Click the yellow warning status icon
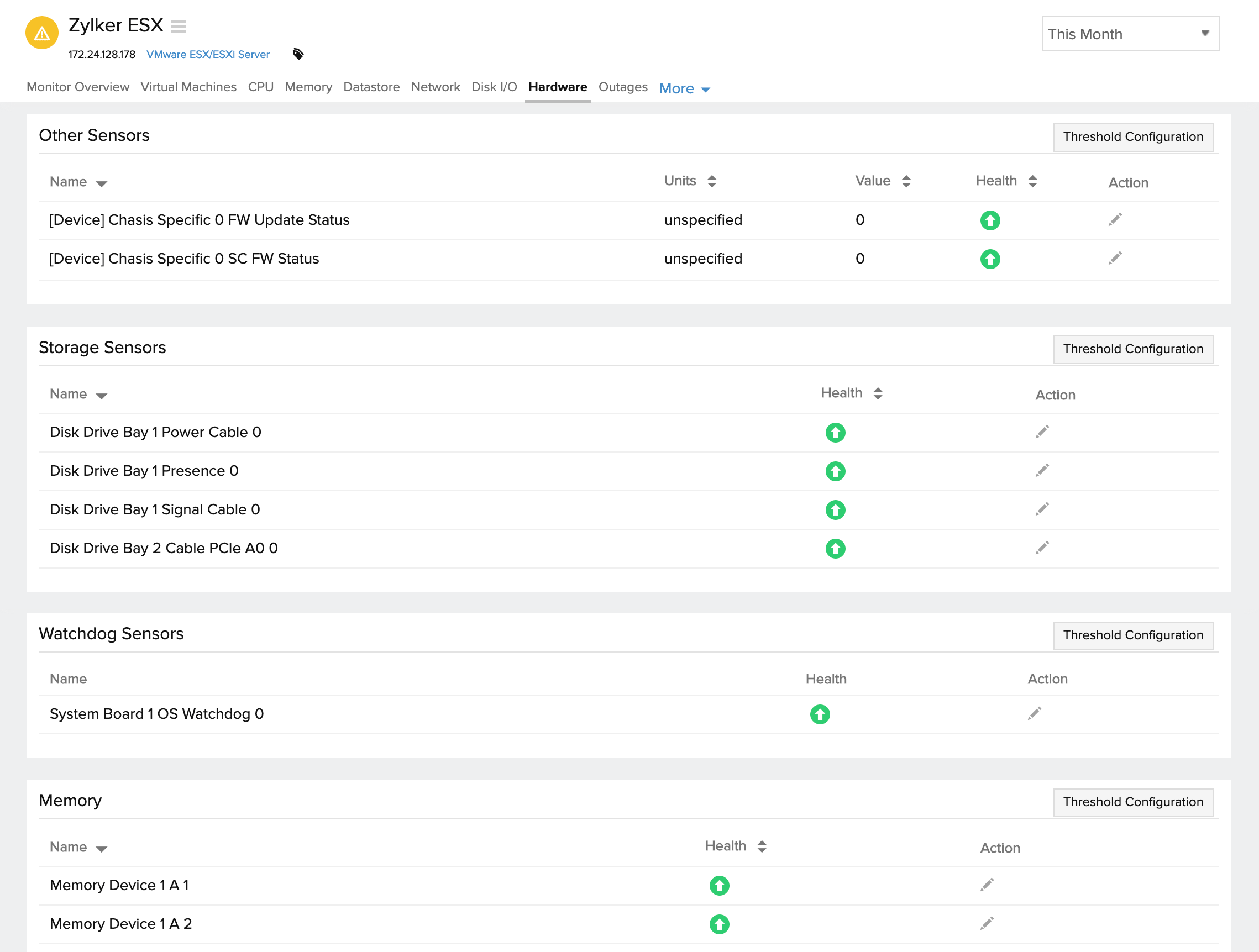This screenshot has height=952, width=1259. 41,34
